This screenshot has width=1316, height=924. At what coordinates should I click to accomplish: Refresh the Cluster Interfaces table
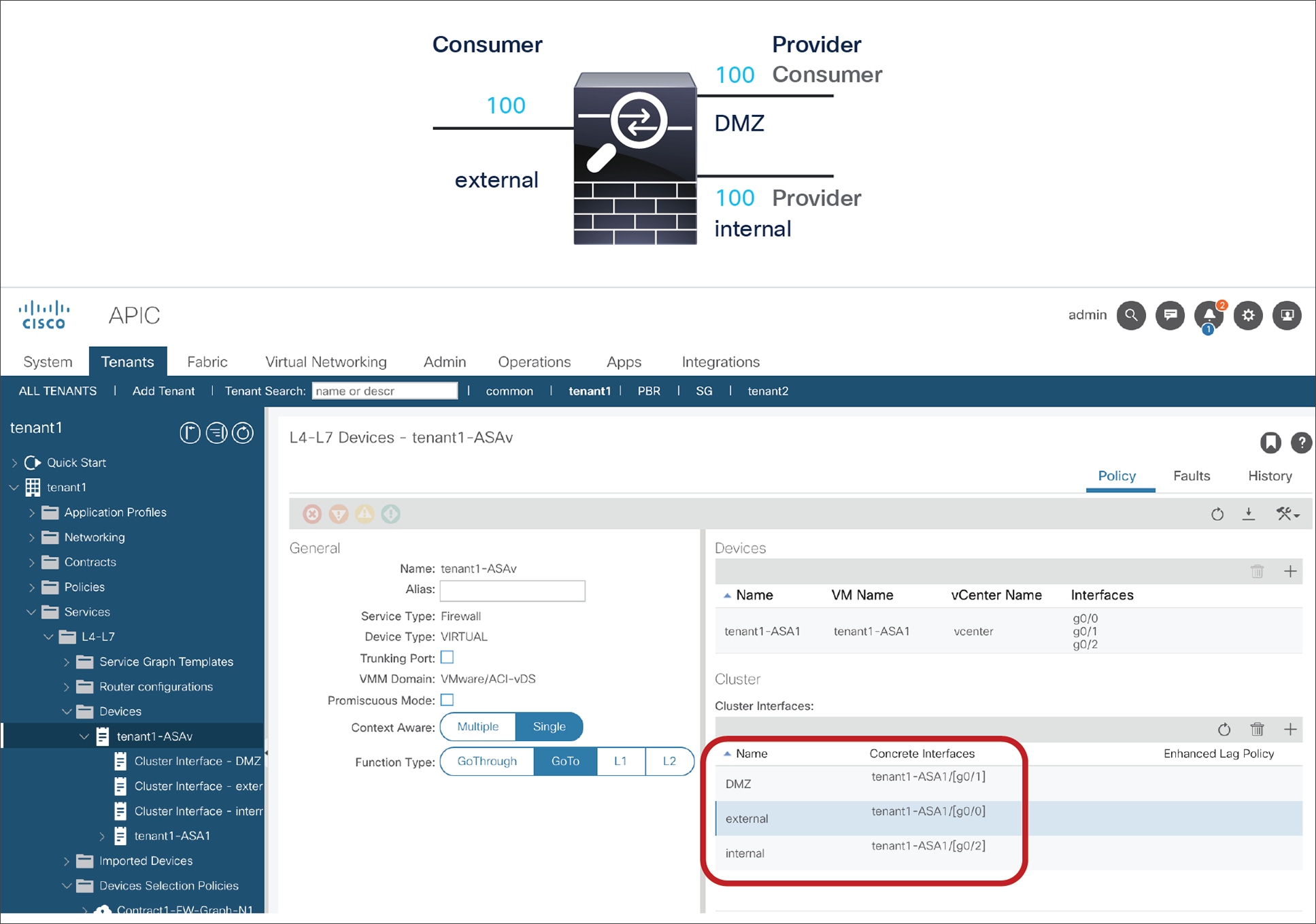pos(1224,730)
